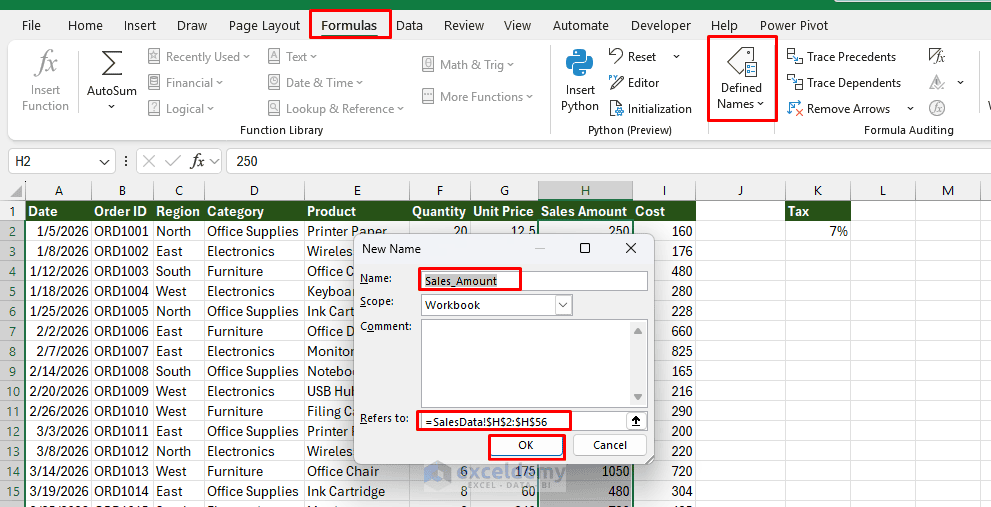Click the fx icon in the formula bar
The image size is (991, 507).
[x=198, y=161]
